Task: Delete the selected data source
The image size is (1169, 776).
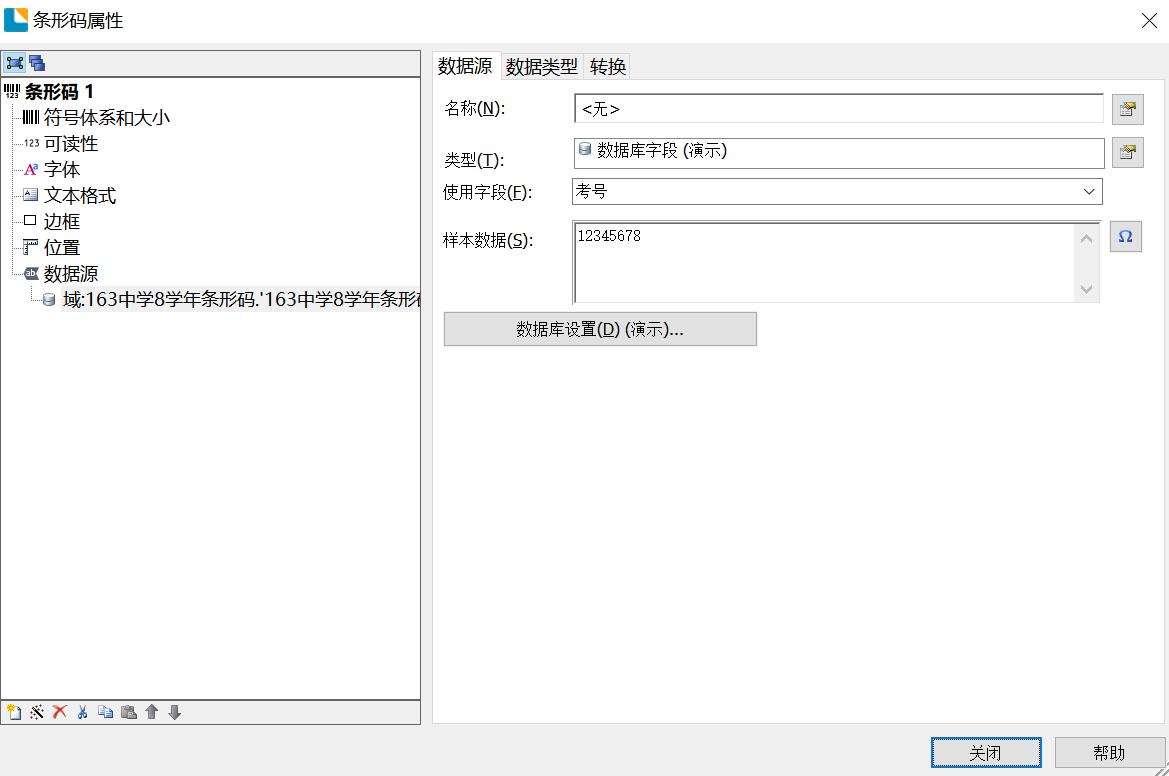Action: click(x=59, y=712)
